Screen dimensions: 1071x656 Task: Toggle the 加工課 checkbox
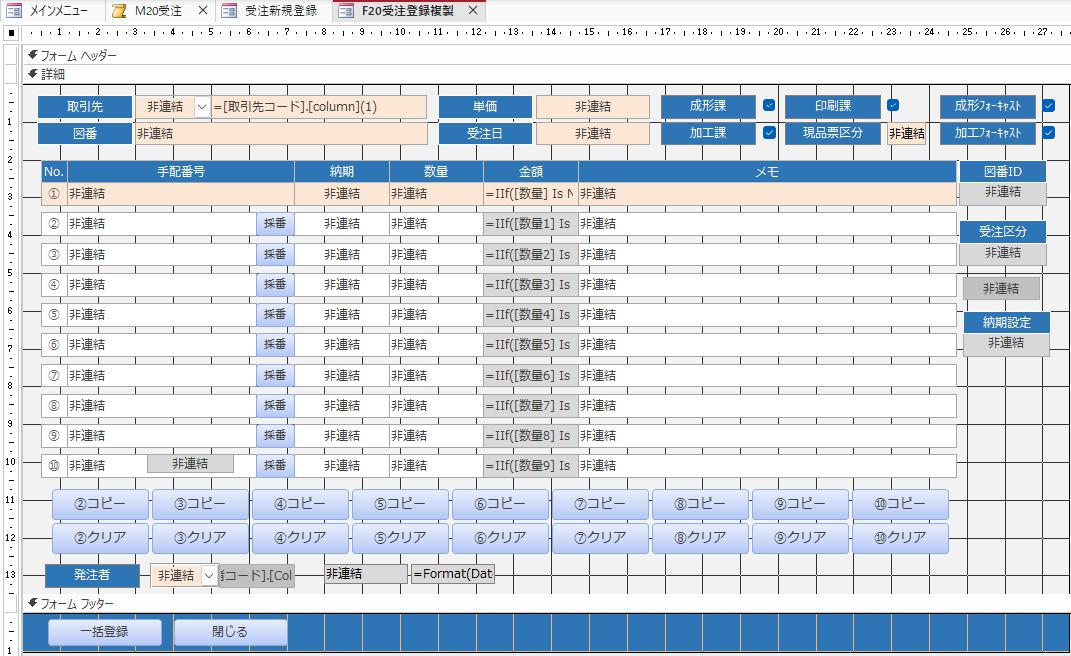point(769,133)
